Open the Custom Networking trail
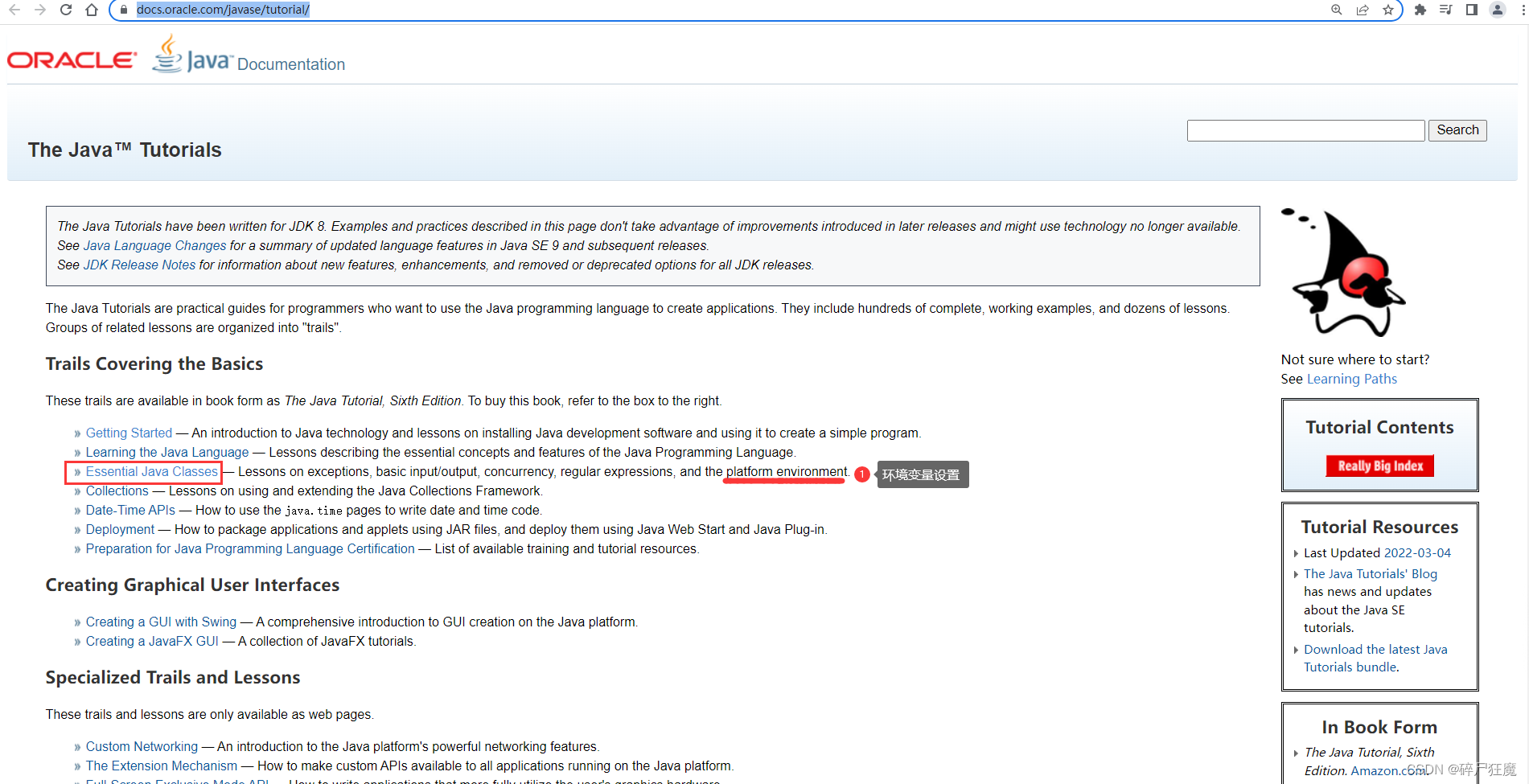Viewport: 1529px width, 784px height. tap(142, 747)
